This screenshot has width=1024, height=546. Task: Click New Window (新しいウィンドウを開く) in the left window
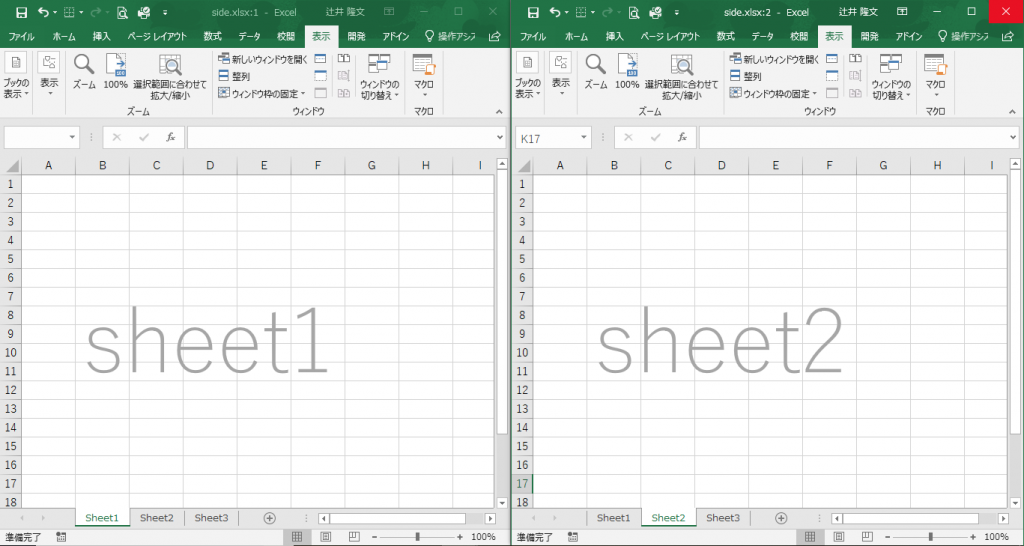click(x=262, y=60)
